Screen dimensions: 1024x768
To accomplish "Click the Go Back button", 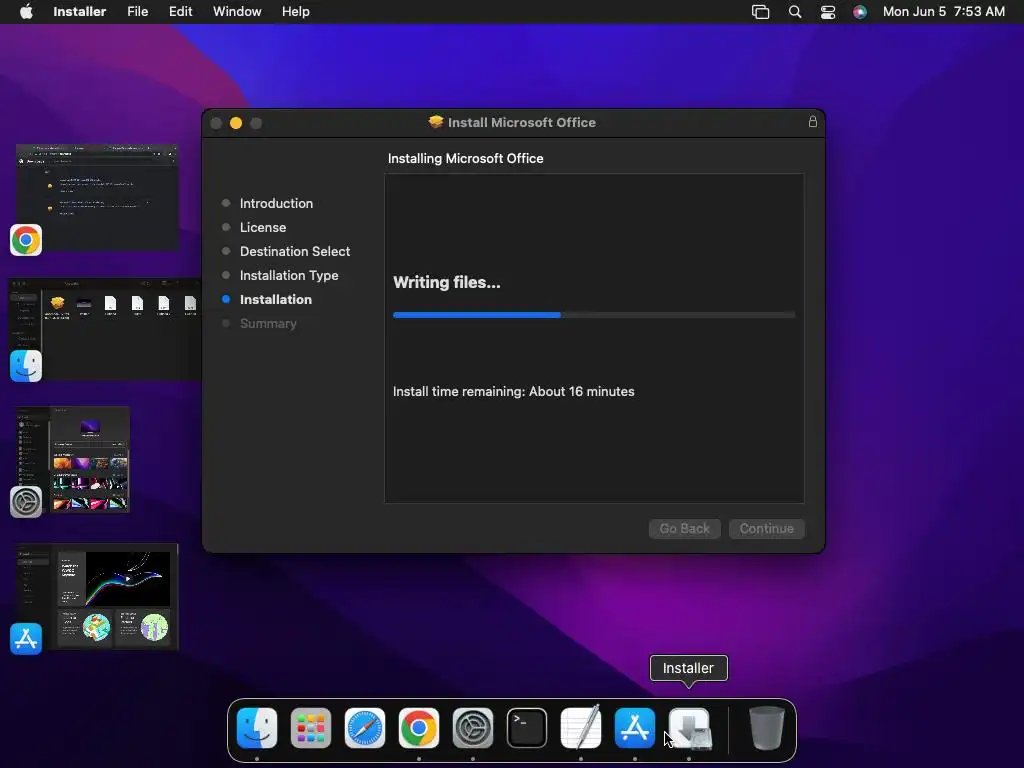I will [684, 528].
